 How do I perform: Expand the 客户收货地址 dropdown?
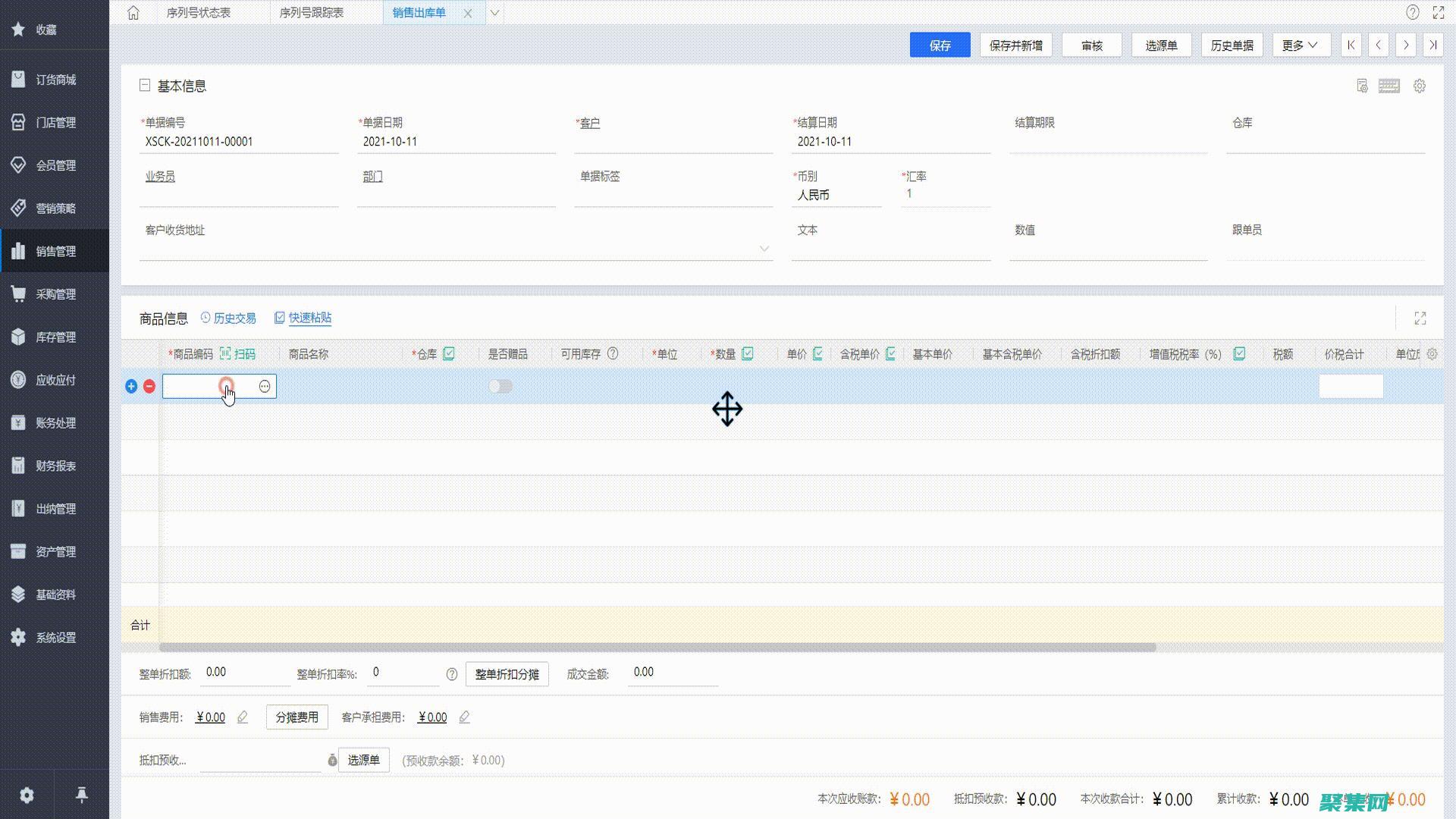pyautogui.click(x=764, y=249)
